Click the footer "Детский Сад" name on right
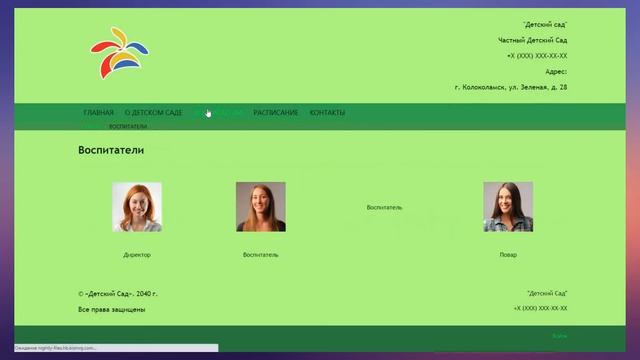The width and height of the screenshot is (640, 360). tap(547, 293)
